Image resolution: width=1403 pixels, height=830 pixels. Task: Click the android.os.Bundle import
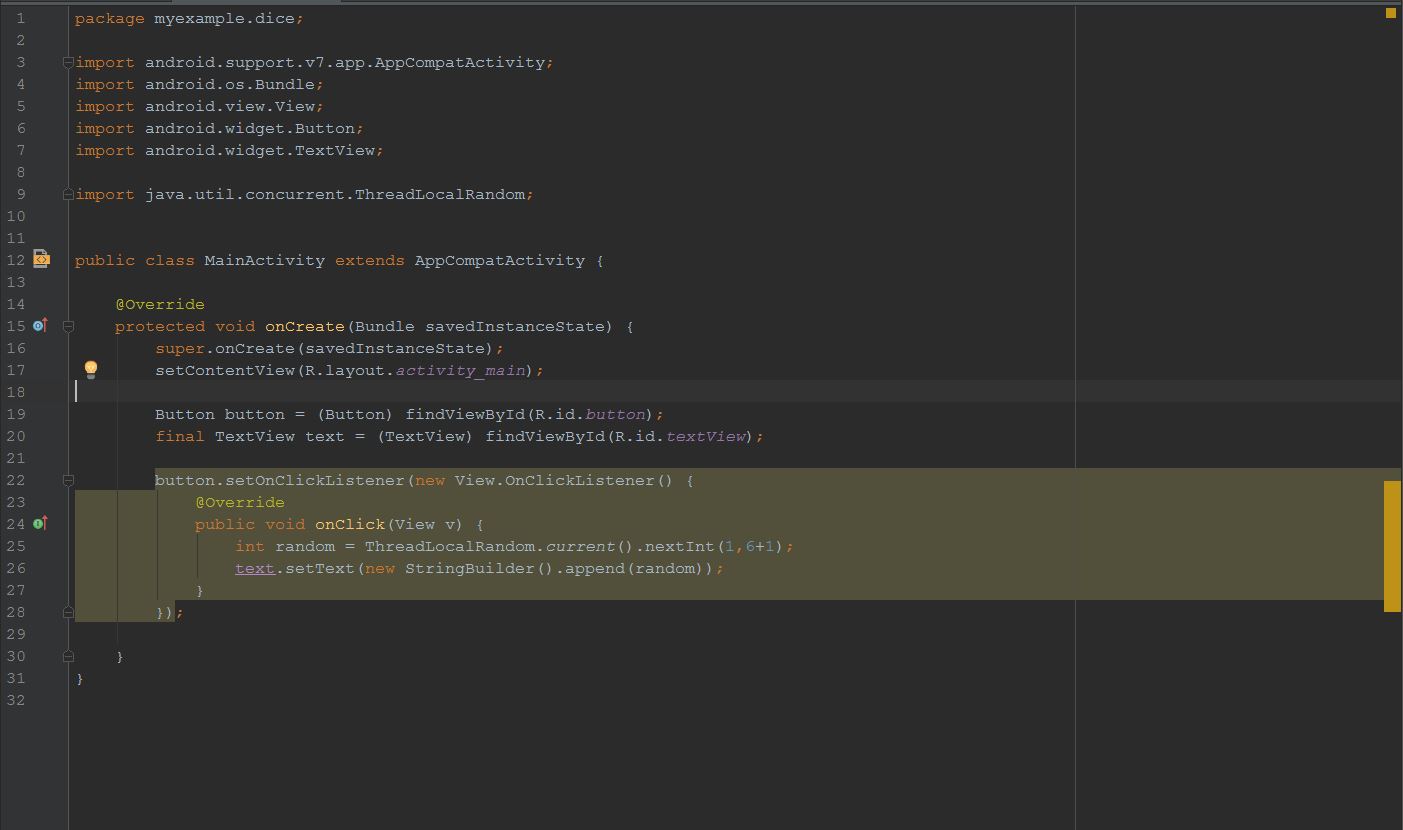pos(230,84)
